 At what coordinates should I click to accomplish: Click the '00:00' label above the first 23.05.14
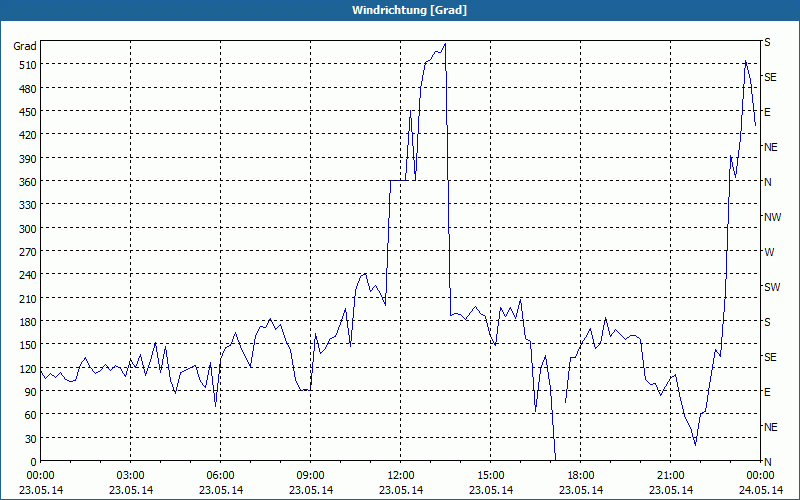click(40, 476)
